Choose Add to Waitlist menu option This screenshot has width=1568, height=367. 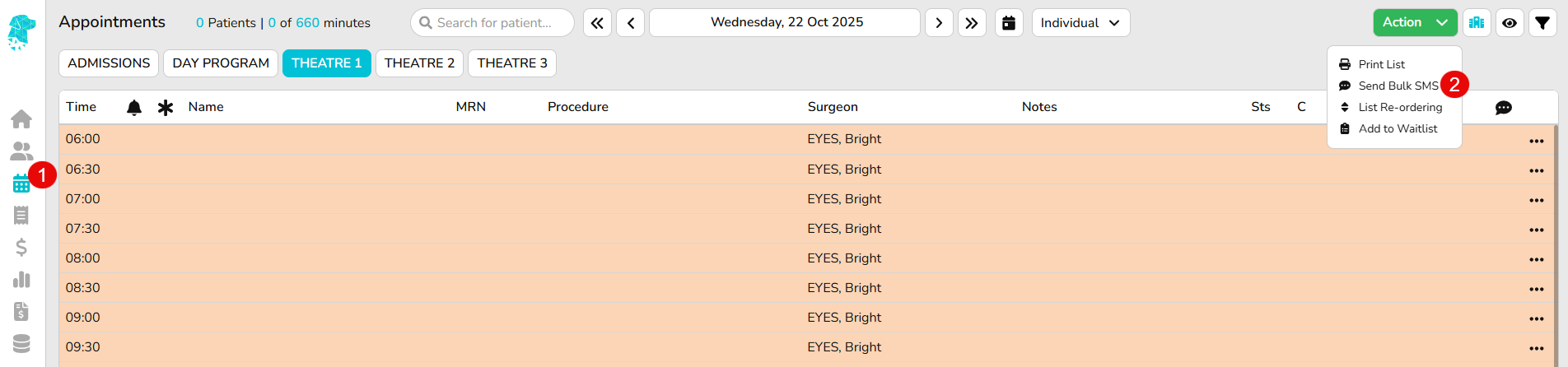point(1398,128)
